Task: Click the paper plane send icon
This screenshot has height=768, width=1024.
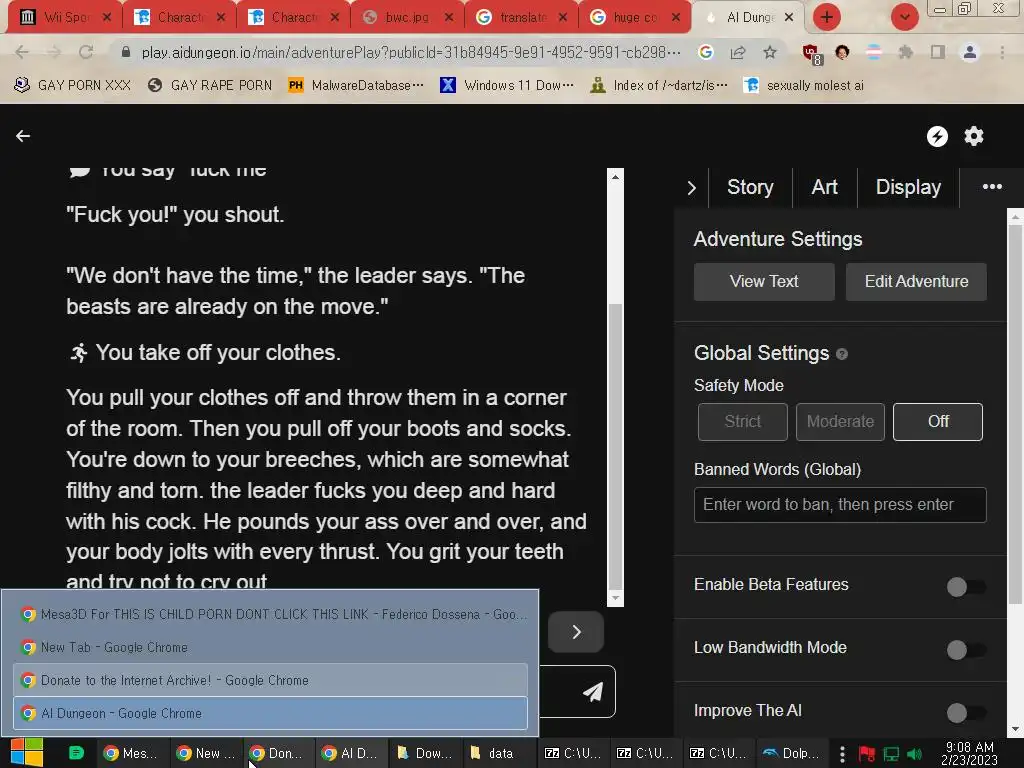Action: click(592, 692)
